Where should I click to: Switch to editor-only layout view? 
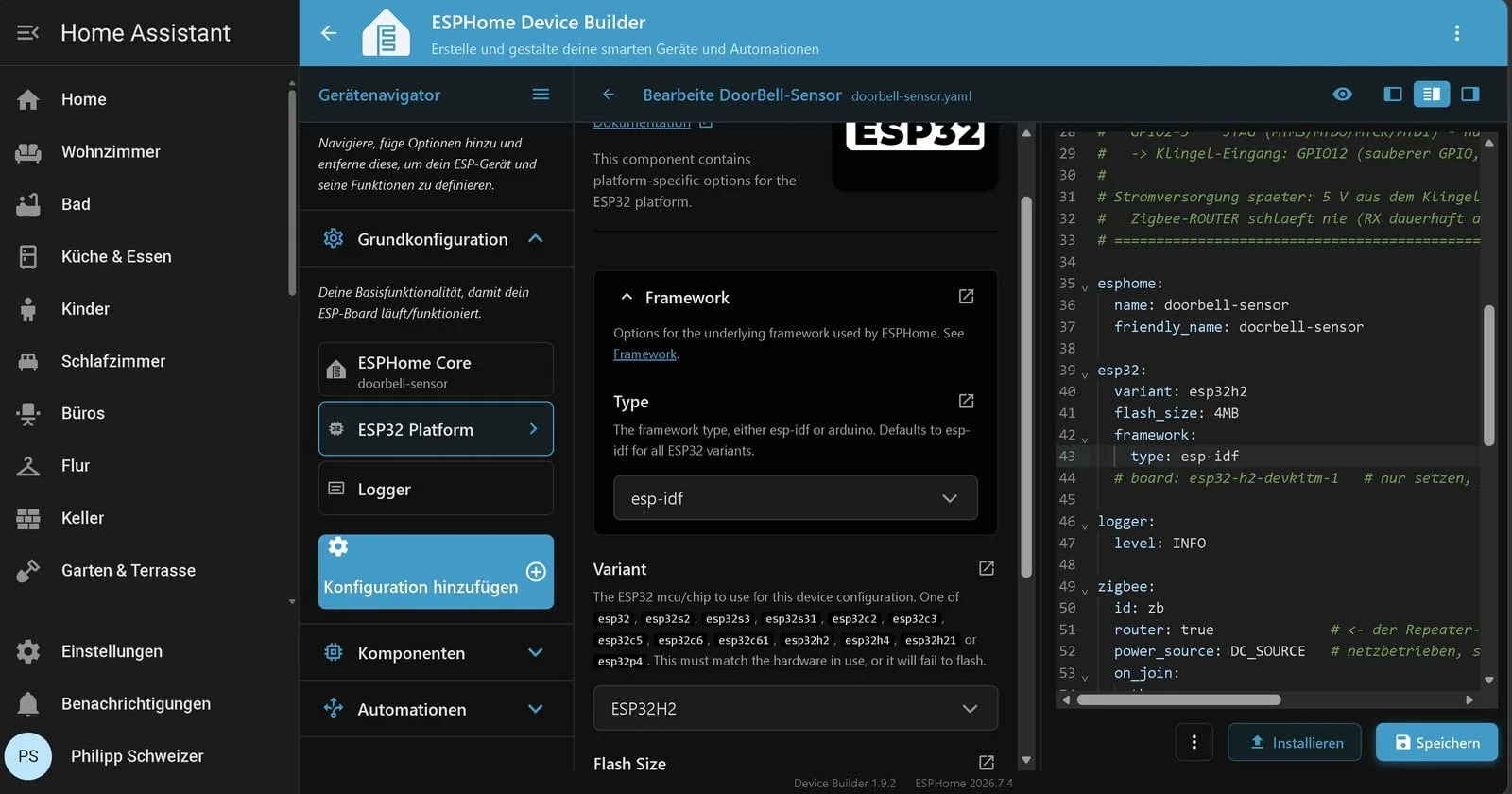[1470, 94]
